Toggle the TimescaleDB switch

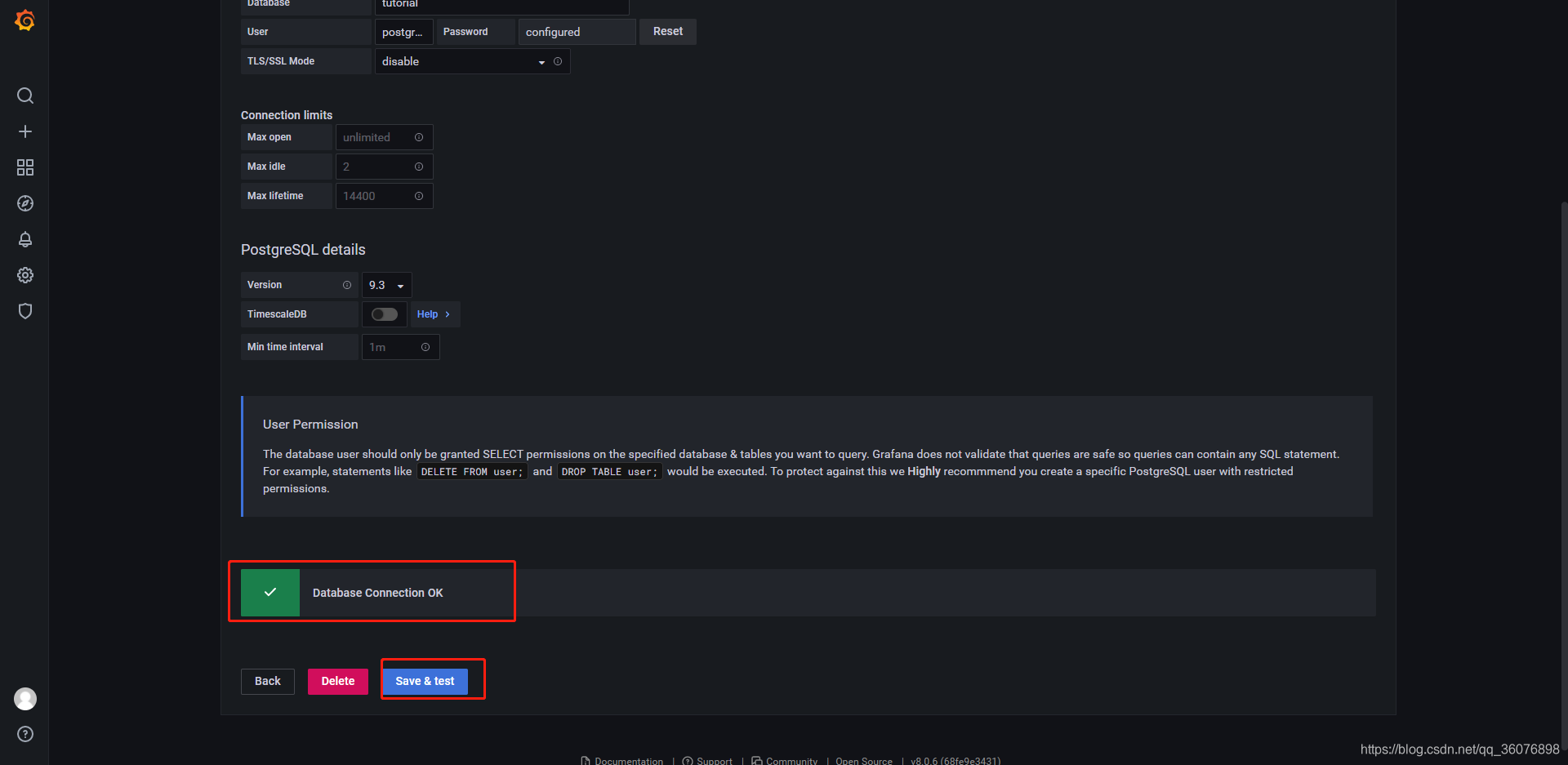click(385, 314)
